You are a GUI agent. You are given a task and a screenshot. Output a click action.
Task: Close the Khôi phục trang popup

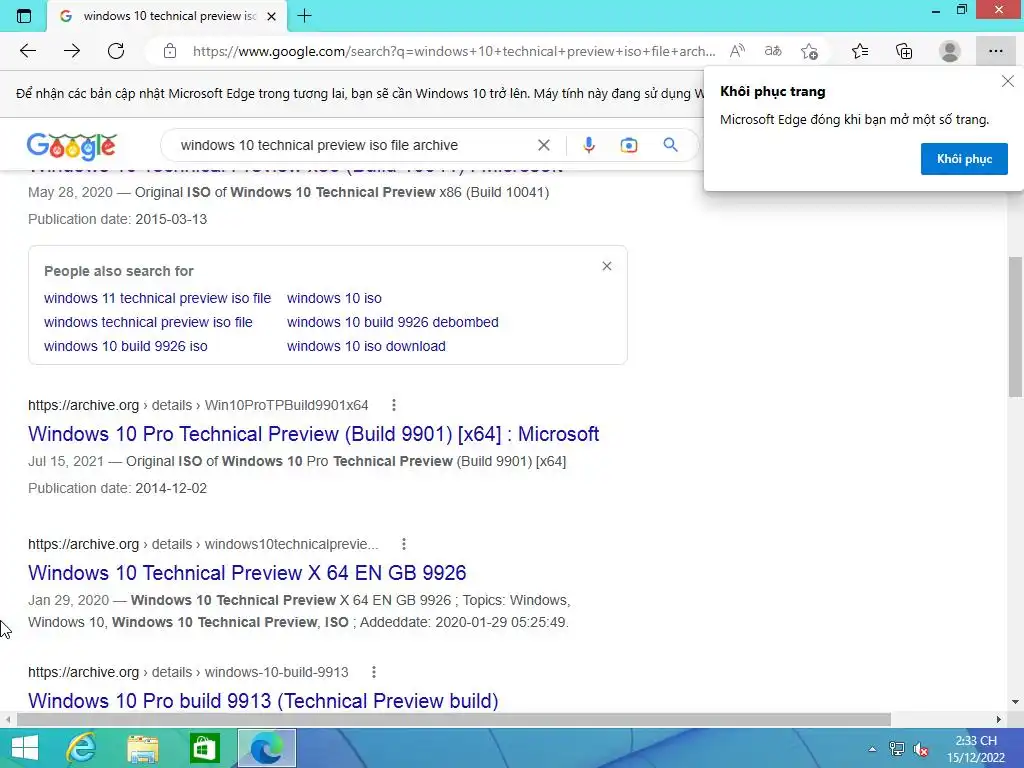pyautogui.click(x=1008, y=81)
